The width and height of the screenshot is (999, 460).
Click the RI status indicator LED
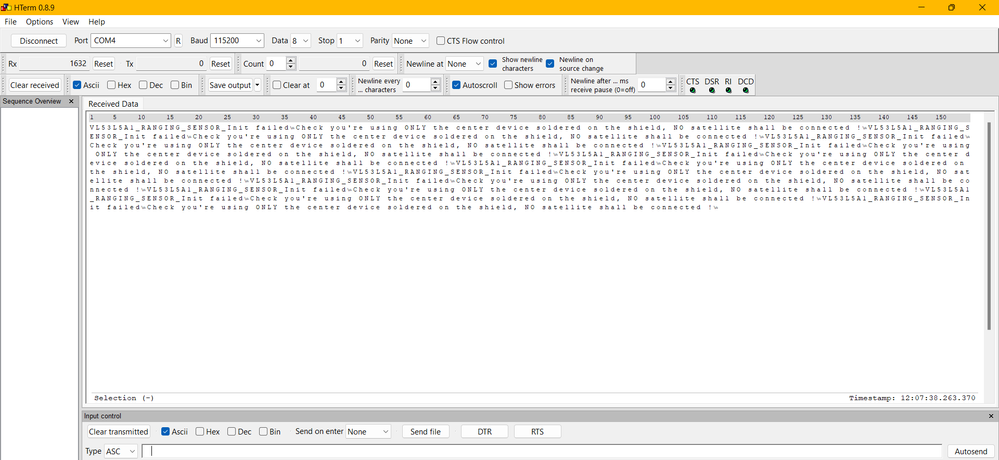[x=728, y=90]
